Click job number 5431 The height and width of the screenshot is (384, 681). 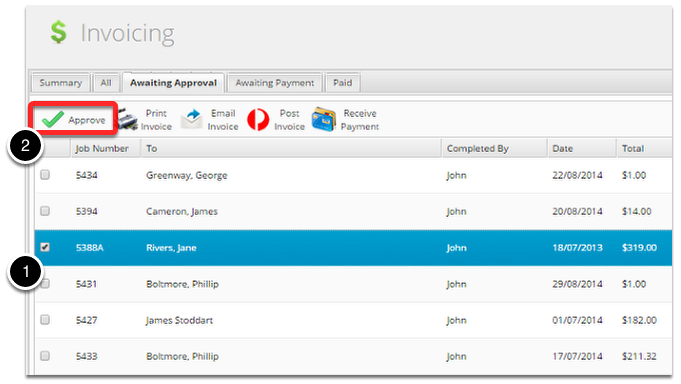pyautogui.click(x=86, y=284)
